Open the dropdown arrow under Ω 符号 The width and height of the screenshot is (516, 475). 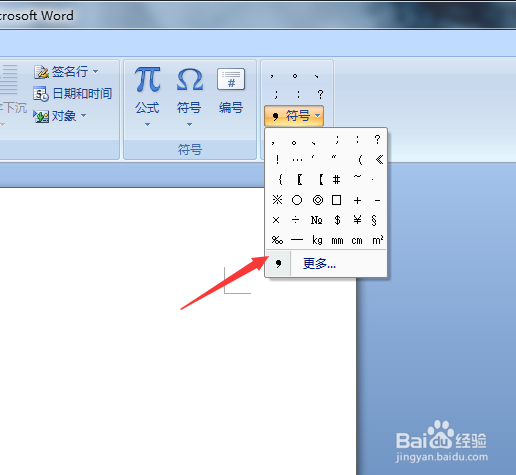pos(189,124)
